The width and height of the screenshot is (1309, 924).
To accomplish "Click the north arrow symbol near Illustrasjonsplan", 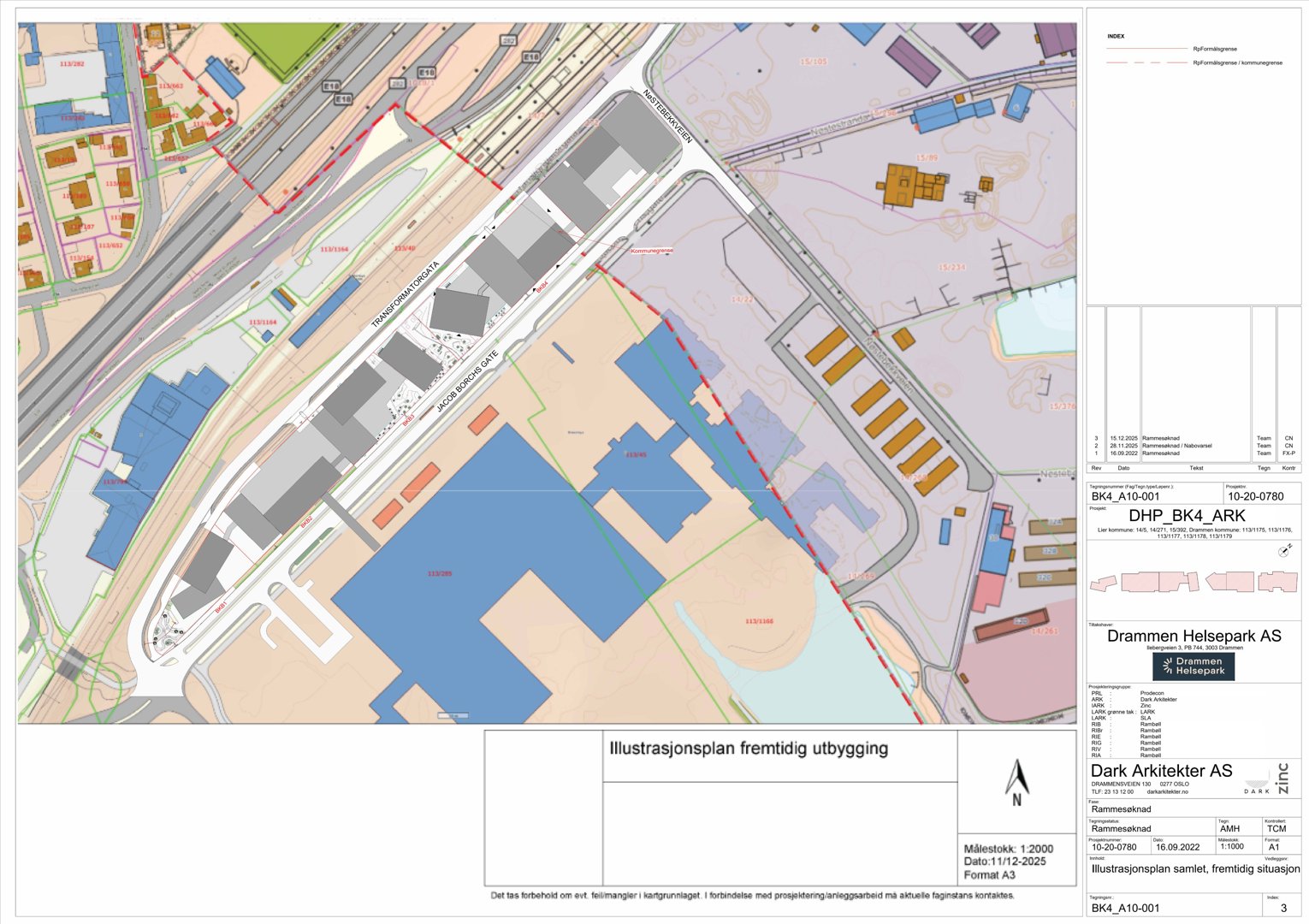I will (x=1016, y=780).
